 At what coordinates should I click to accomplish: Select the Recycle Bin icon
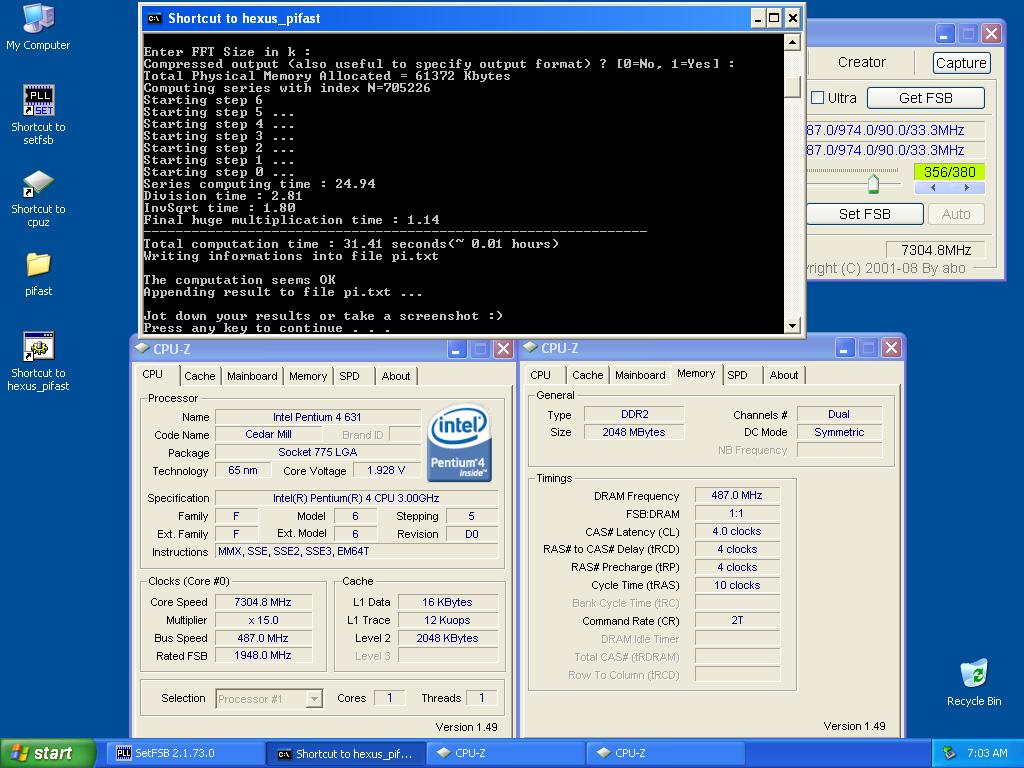[x=974, y=682]
